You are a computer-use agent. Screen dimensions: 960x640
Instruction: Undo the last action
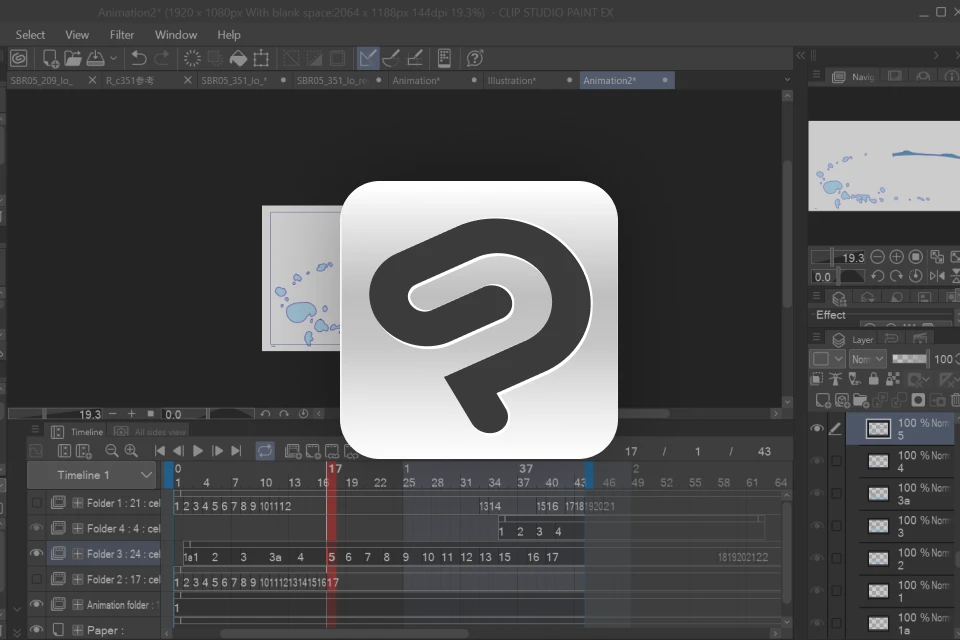coord(139,58)
